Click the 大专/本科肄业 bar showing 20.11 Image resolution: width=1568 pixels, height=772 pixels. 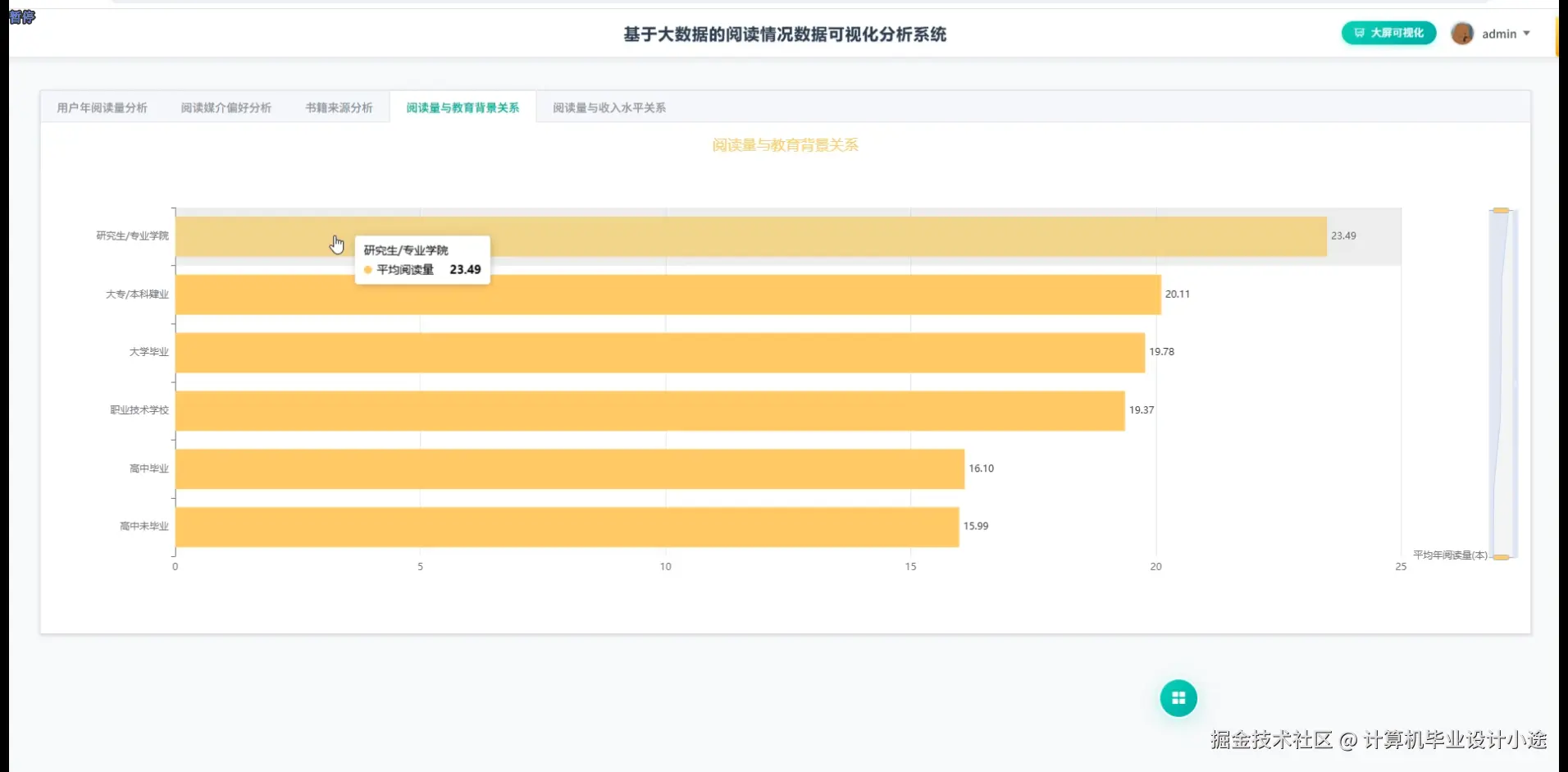pos(656,294)
